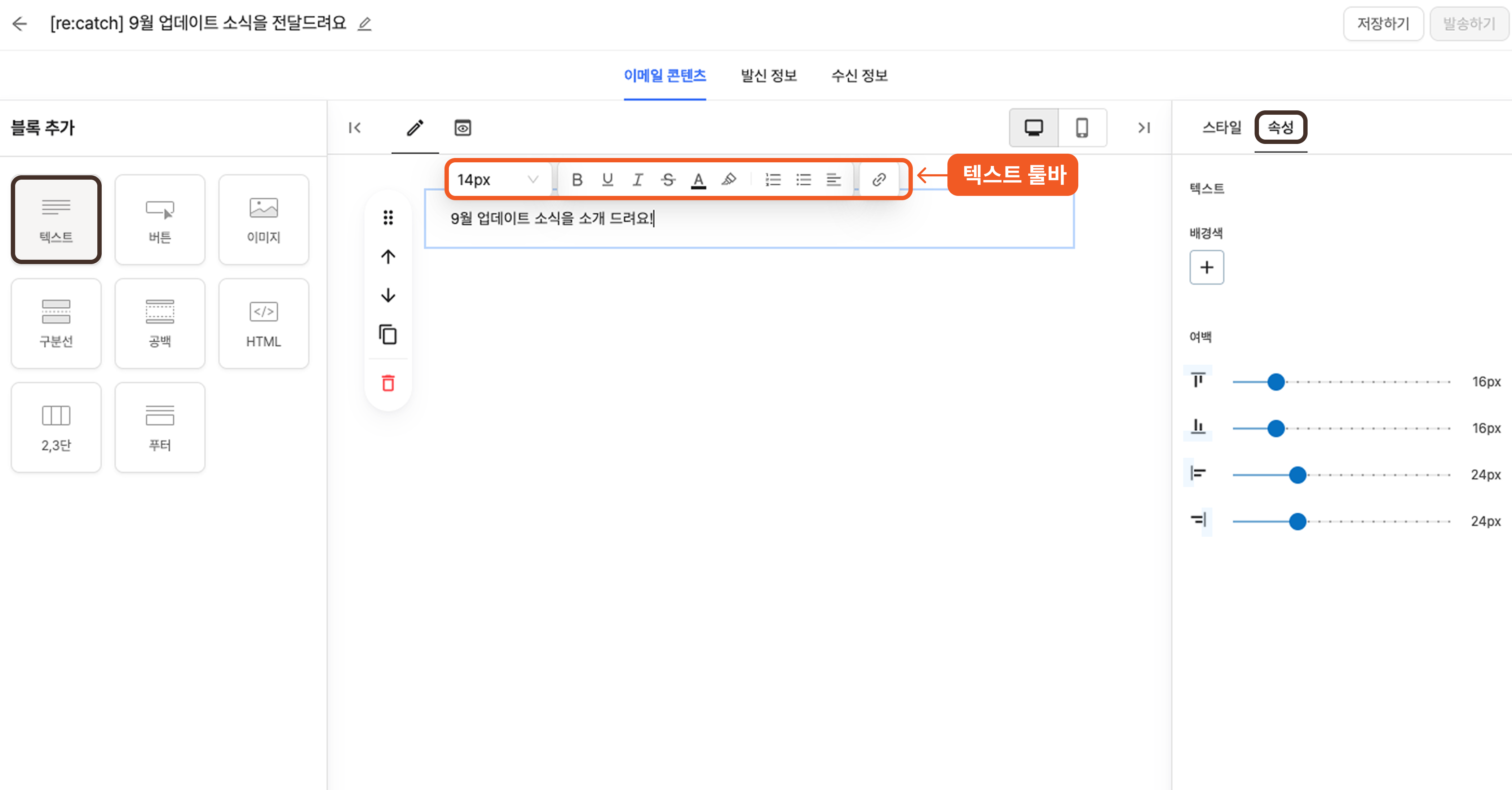Move block down with arrow icon
Image resolution: width=1512 pixels, height=790 pixels.
point(388,295)
